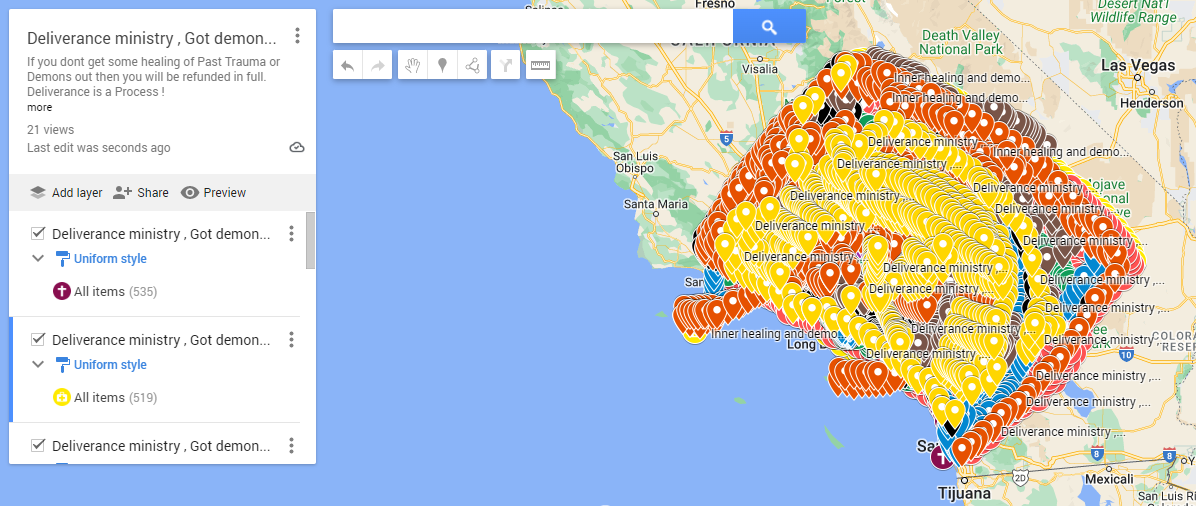Open the third layer's three-dot options menu

[x=291, y=446]
